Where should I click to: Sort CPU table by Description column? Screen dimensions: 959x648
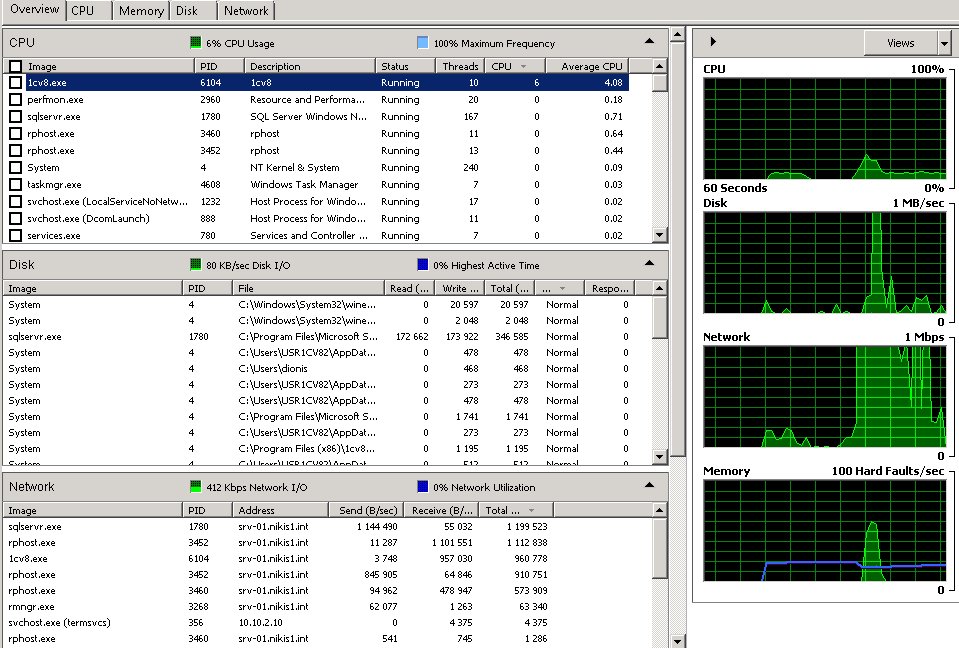pyautogui.click(x=309, y=66)
